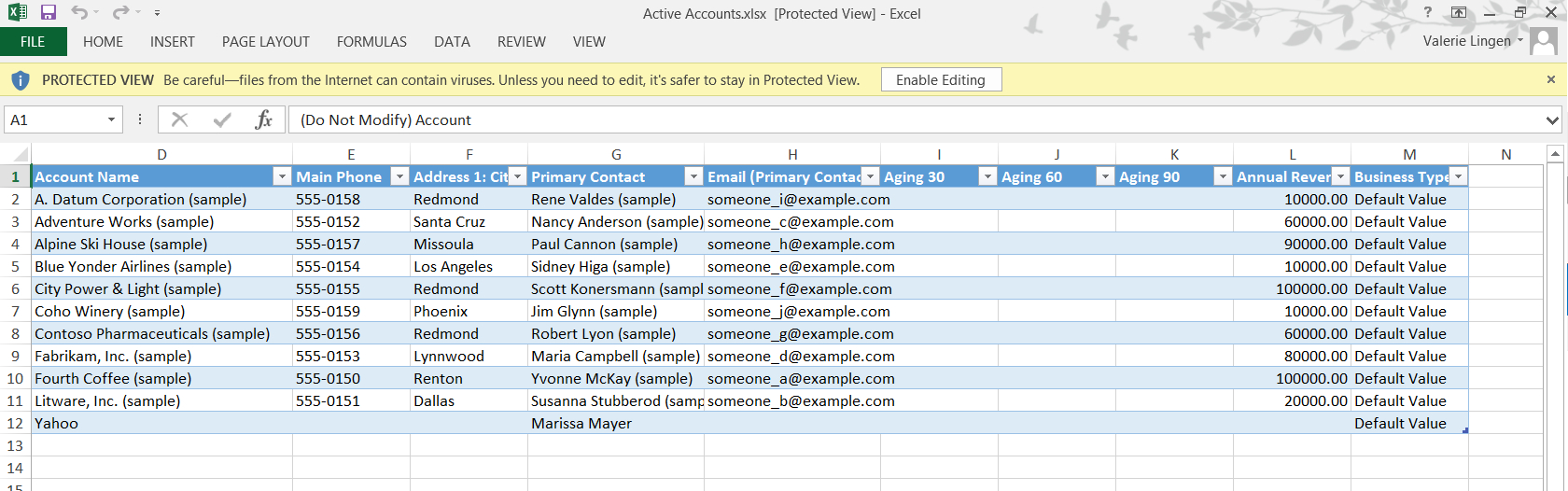The width and height of the screenshot is (1568, 491).
Task: Click the Cancel X icon in formula bar
Action: [180, 119]
